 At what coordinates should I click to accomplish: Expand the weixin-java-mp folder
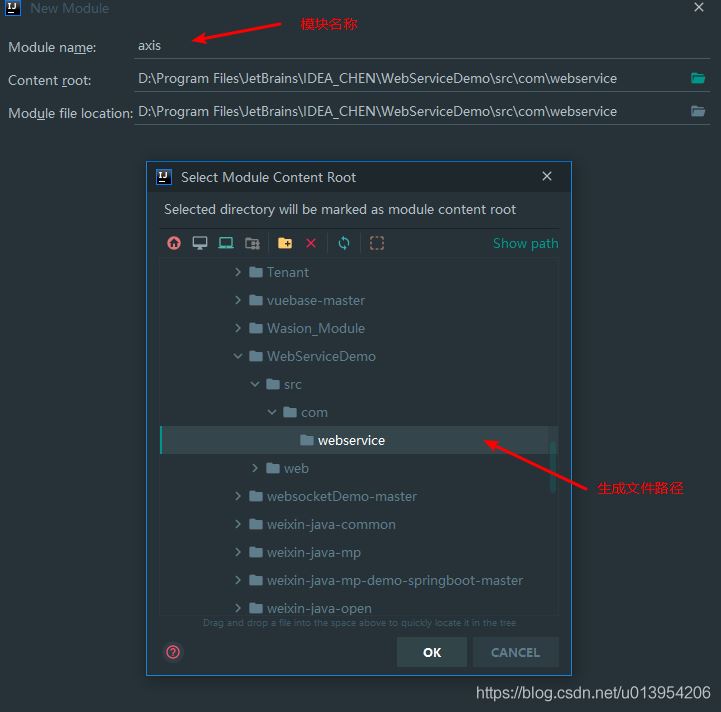point(238,552)
